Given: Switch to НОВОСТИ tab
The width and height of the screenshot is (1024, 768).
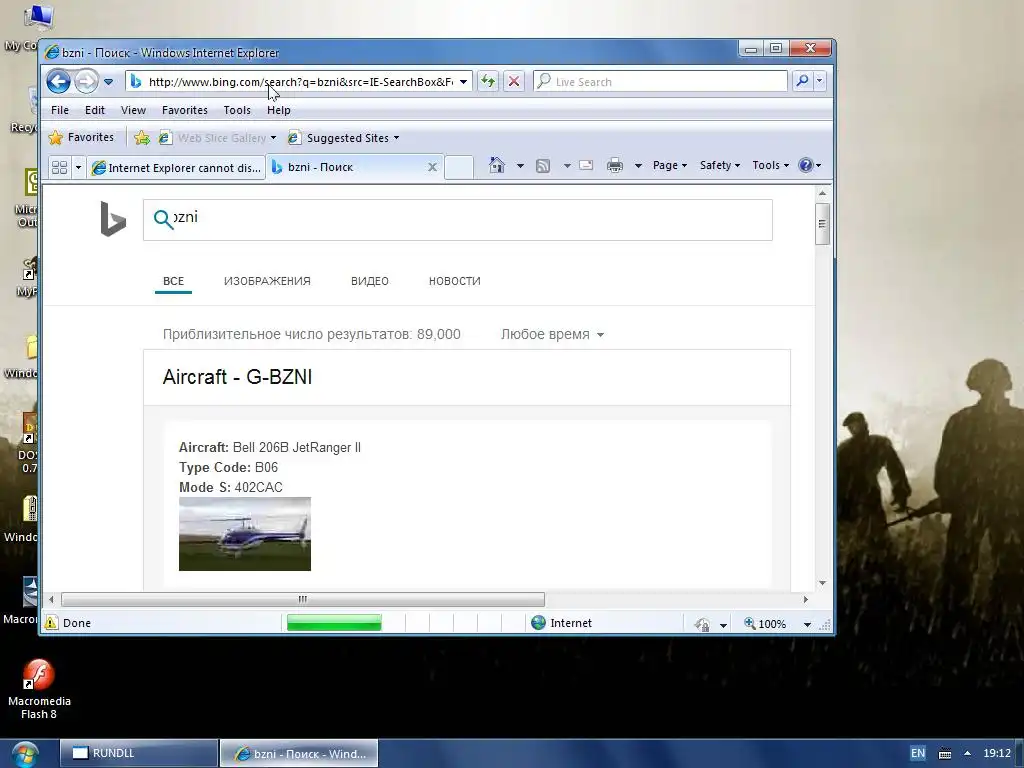Looking at the screenshot, I should 455,281.
